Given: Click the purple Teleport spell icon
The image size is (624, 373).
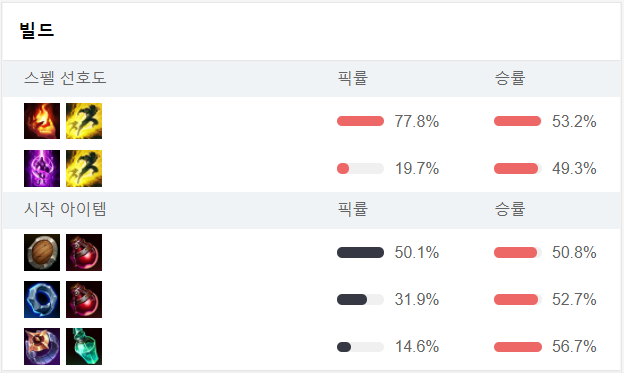Looking at the screenshot, I should pyautogui.click(x=42, y=168).
